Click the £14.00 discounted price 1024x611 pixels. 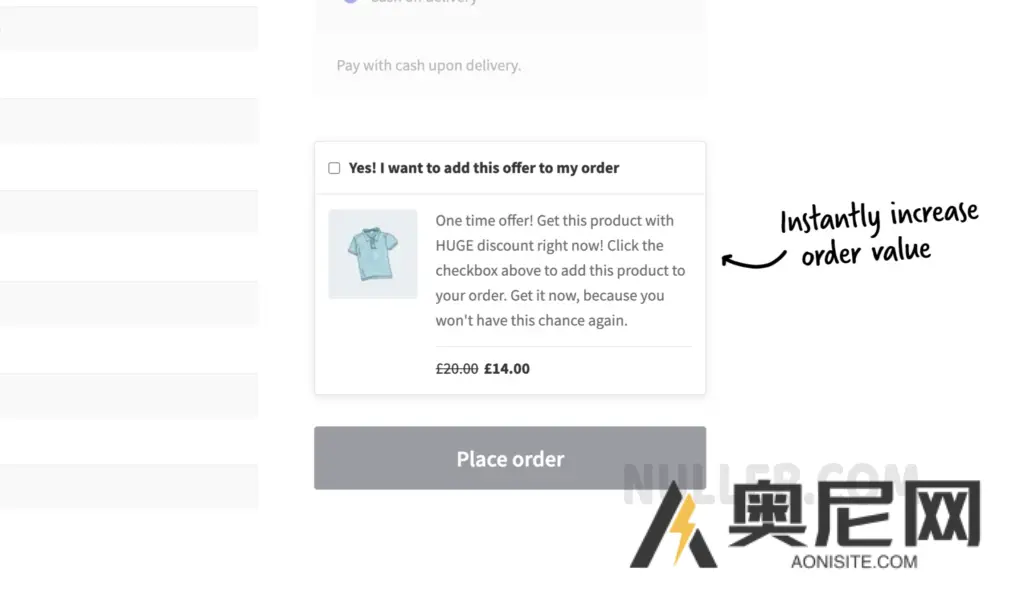pos(506,368)
